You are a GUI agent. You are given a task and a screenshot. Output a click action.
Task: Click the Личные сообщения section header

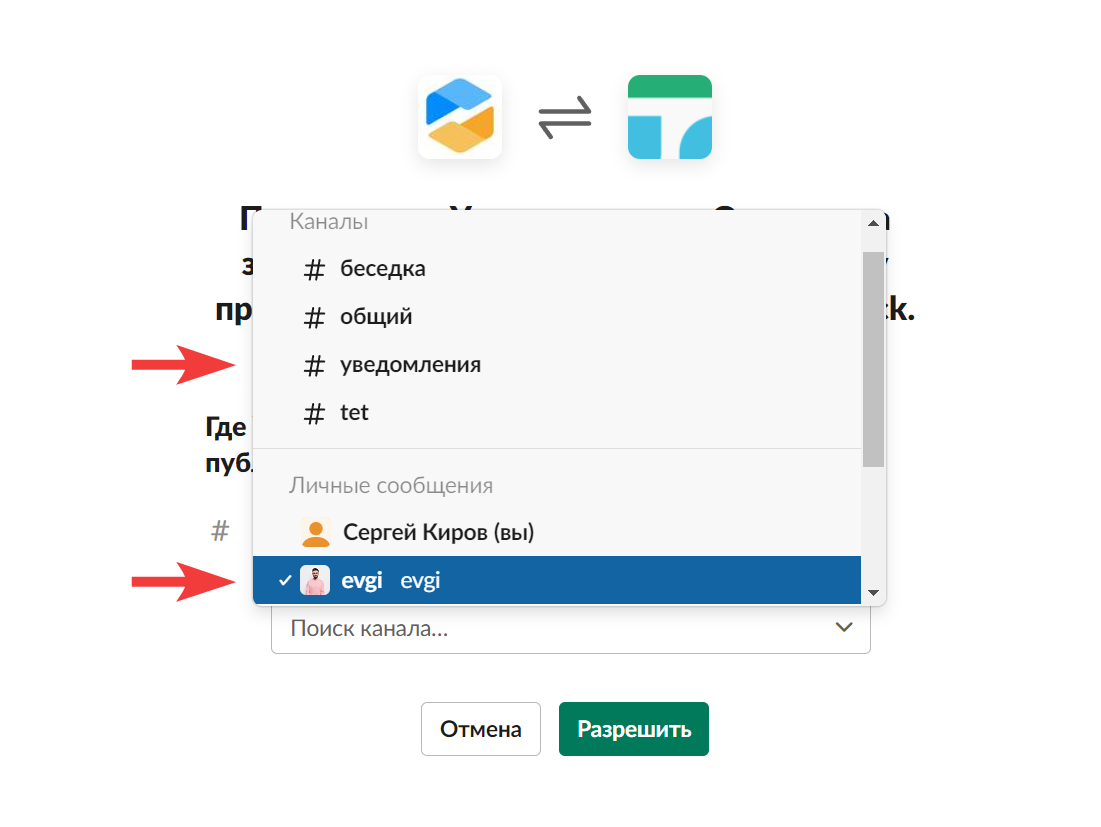point(391,485)
